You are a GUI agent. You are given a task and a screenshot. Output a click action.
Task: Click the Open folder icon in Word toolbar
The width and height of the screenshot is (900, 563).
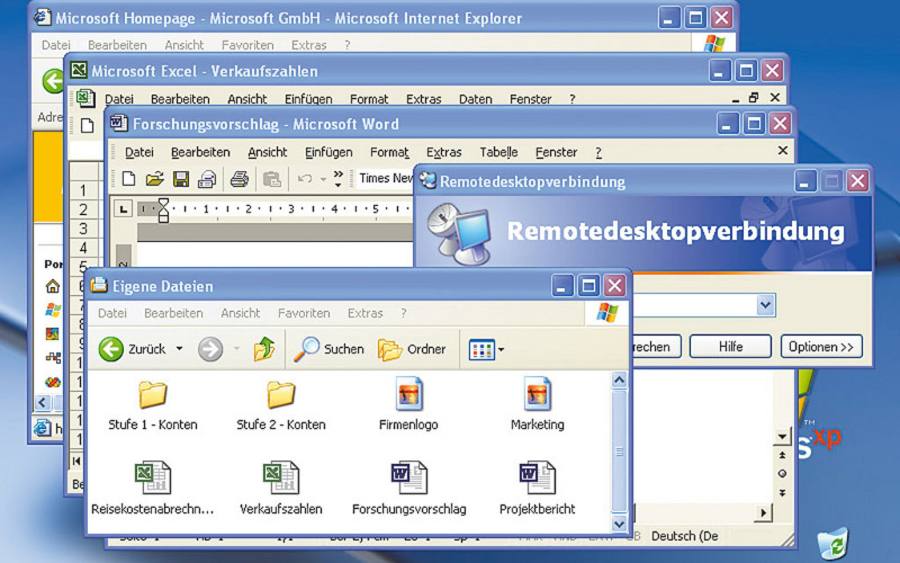(x=154, y=179)
